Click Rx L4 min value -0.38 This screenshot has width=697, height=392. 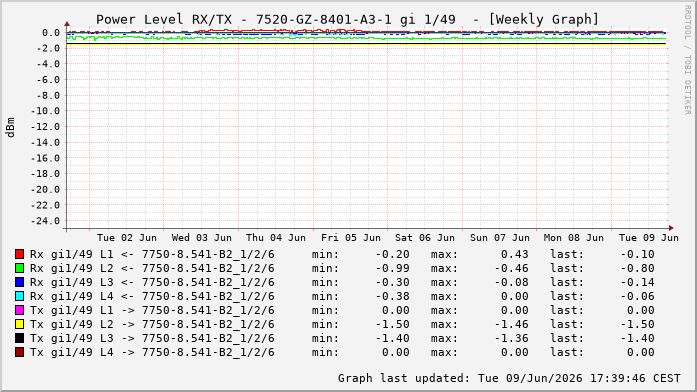point(392,296)
